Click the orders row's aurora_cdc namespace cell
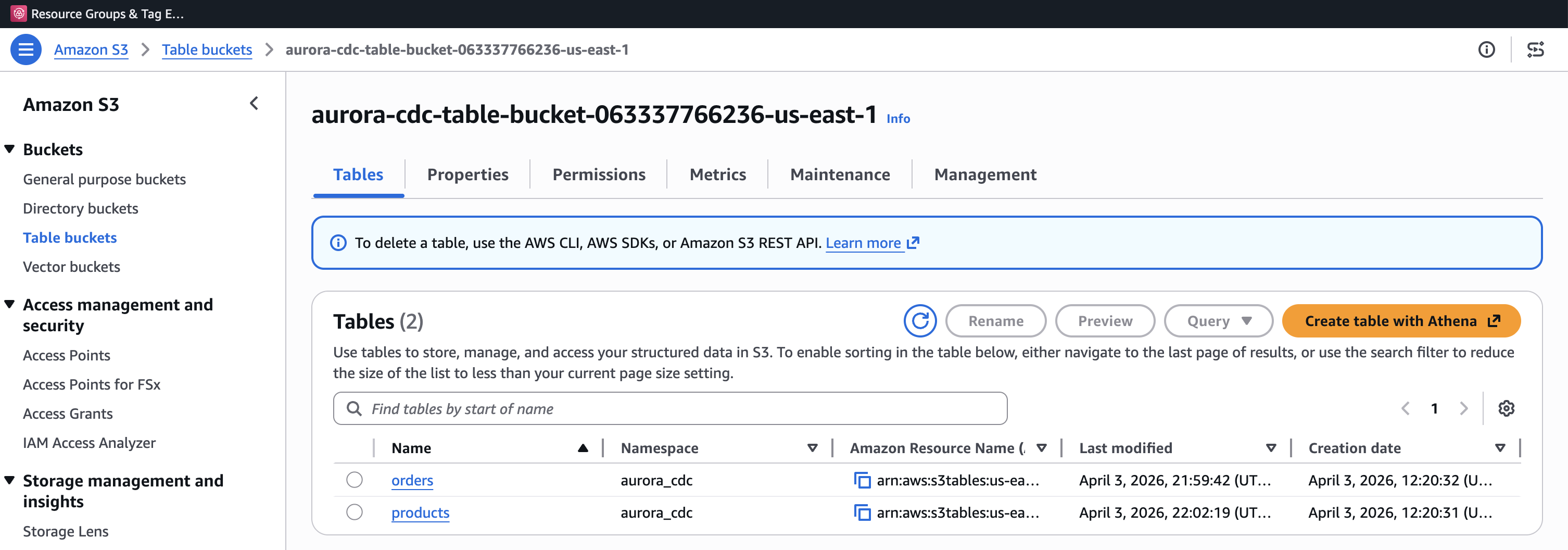The width and height of the screenshot is (1568, 550). [656, 480]
